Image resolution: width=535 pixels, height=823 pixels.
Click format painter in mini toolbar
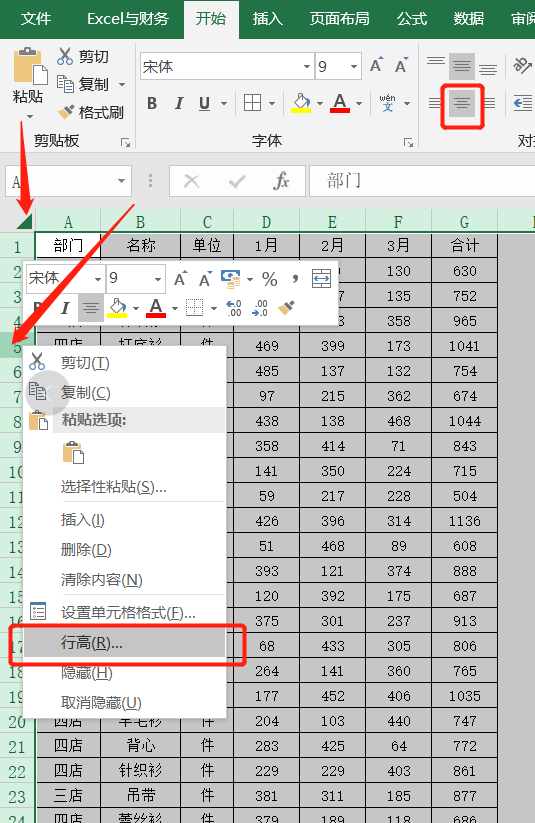pyautogui.click(x=286, y=308)
